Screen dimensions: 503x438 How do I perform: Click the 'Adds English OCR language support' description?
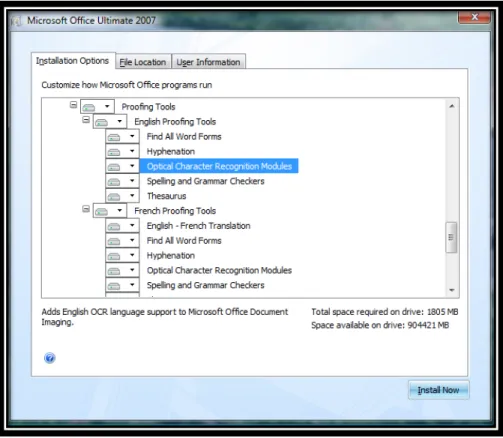point(165,317)
